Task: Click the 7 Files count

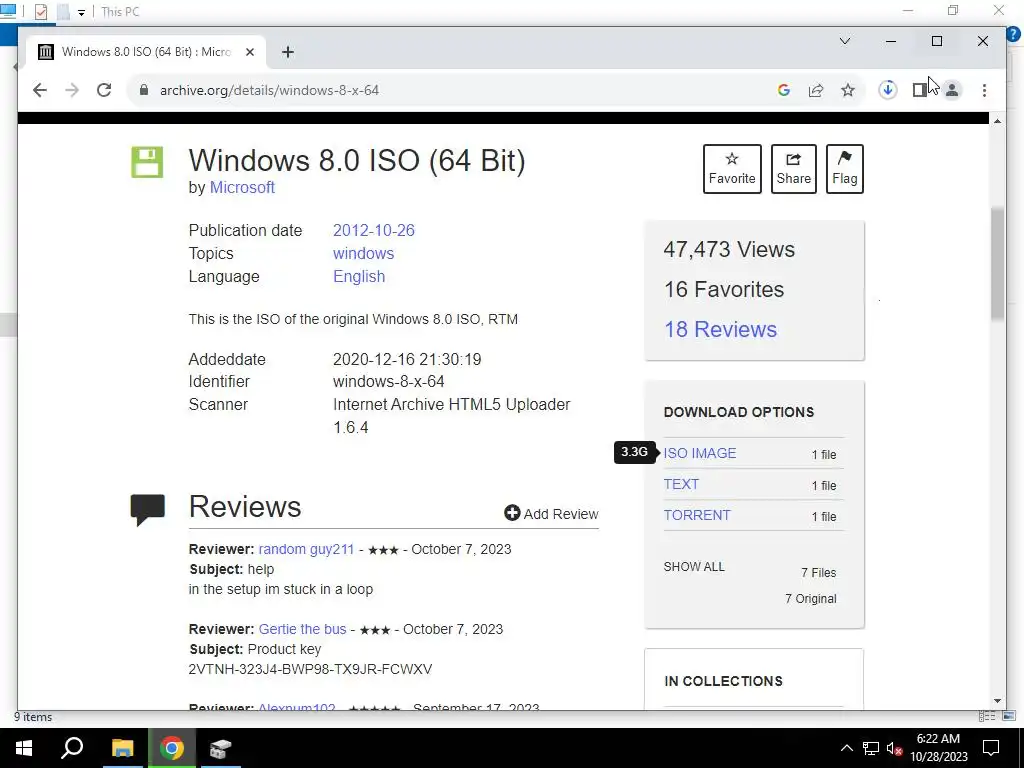Action: (x=818, y=573)
